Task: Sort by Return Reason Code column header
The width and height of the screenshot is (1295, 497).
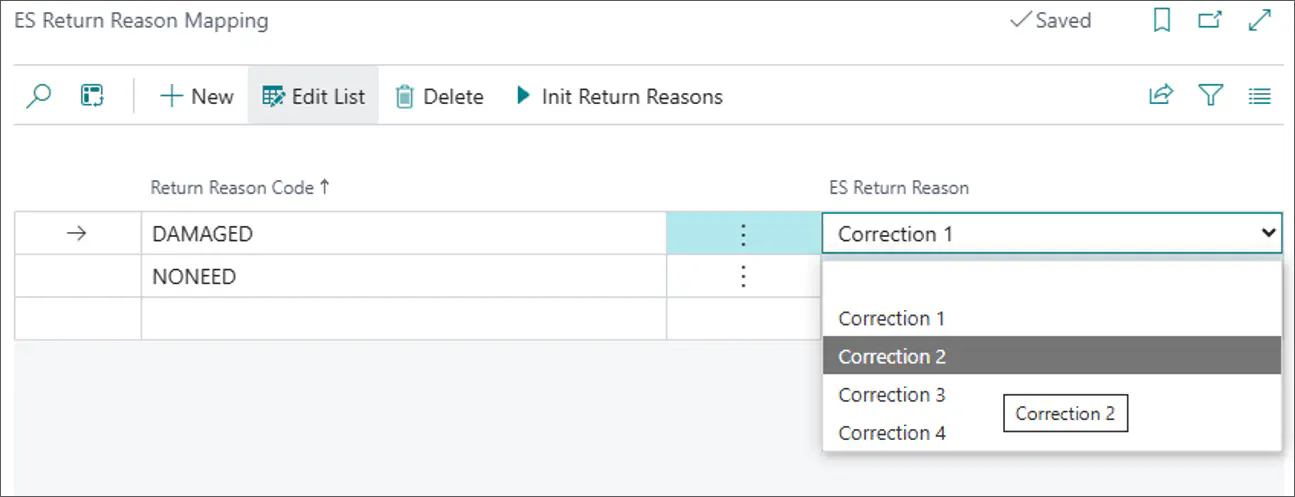Action: (240, 187)
